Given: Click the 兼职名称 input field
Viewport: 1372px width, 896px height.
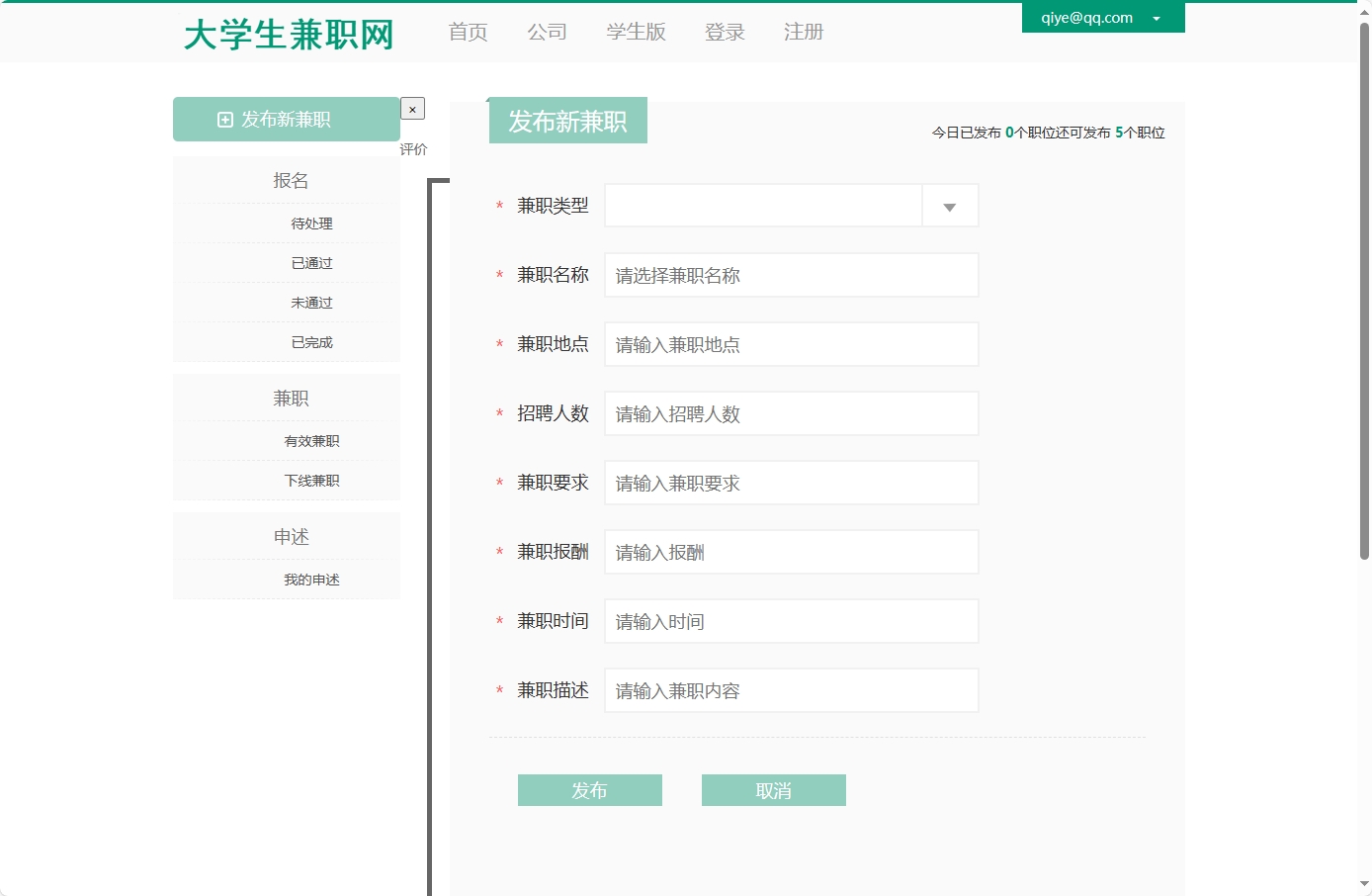Looking at the screenshot, I should pos(791,274).
